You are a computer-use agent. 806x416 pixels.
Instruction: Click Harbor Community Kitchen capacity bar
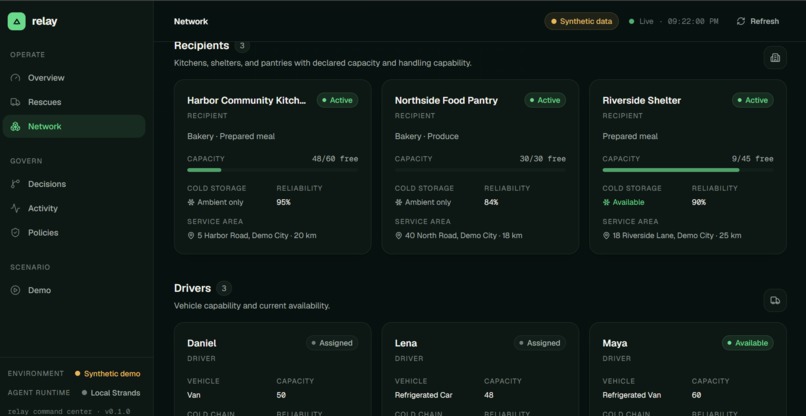click(272, 170)
